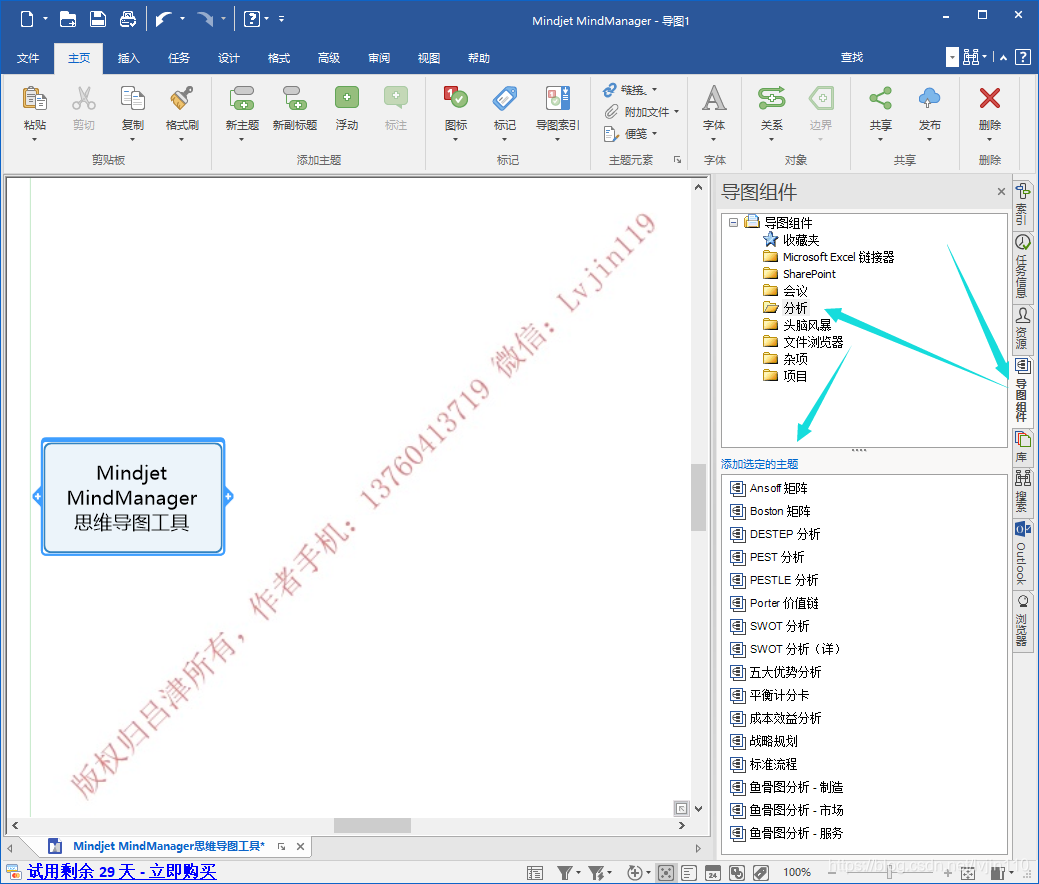Expand Topic Elements (主题元素) group dialog launcher
The height and width of the screenshot is (884, 1039).
pyautogui.click(x=677, y=160)
